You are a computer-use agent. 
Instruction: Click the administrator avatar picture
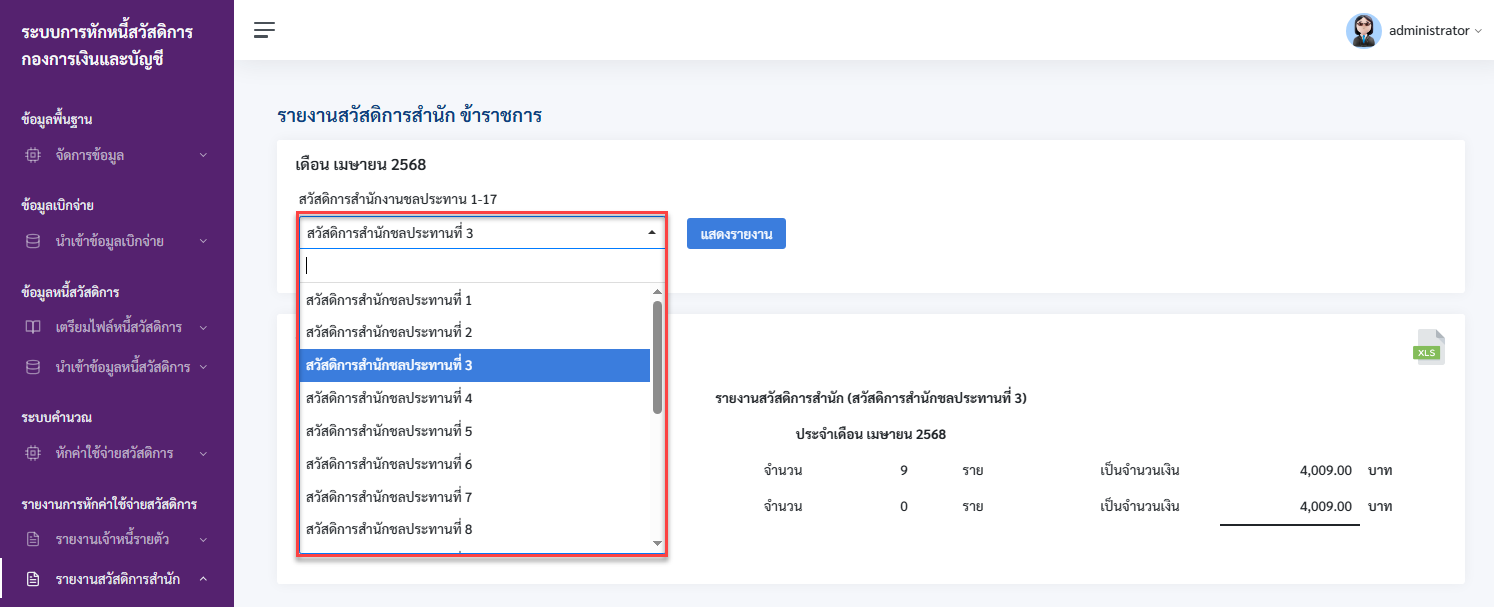(1363, 31)
